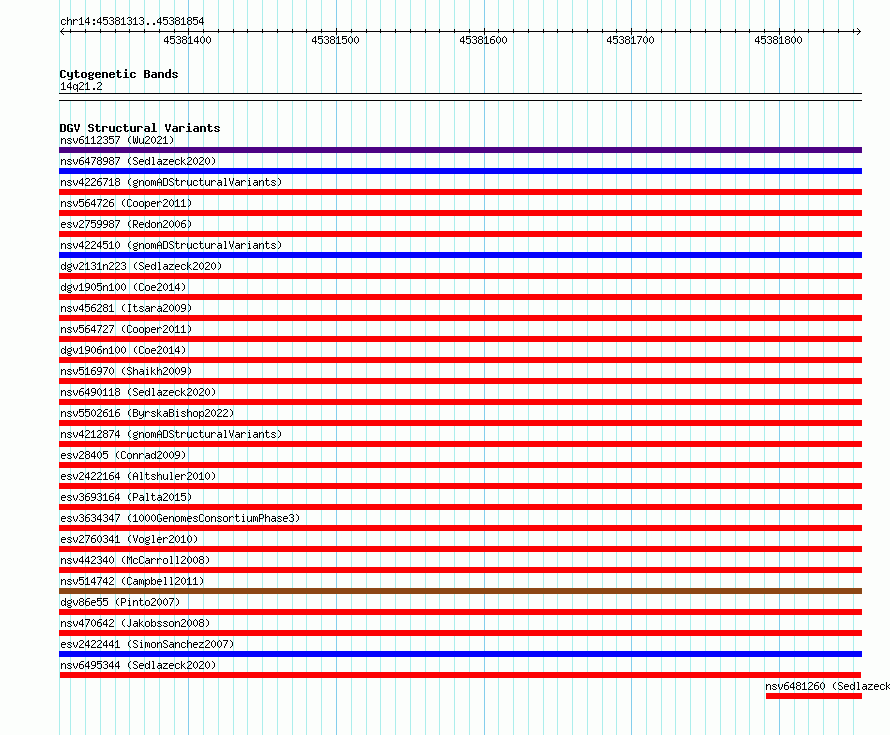Click the 45381500 ruler position
The image size is (890, 735).
point(335,40)
